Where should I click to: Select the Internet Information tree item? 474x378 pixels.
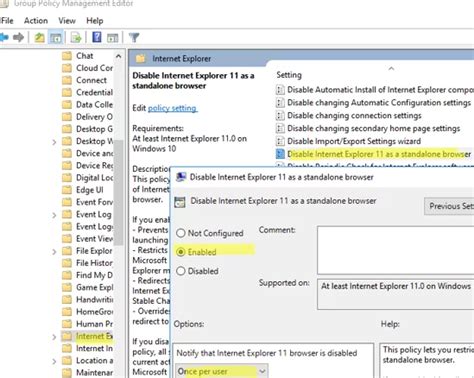[x=94, y=348]
